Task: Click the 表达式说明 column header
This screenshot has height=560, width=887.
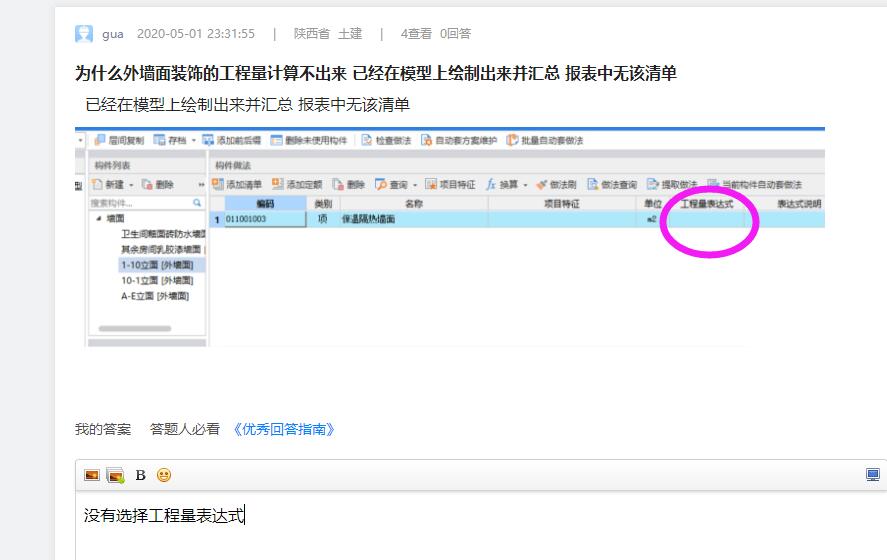Action: (x=799, y=204)
